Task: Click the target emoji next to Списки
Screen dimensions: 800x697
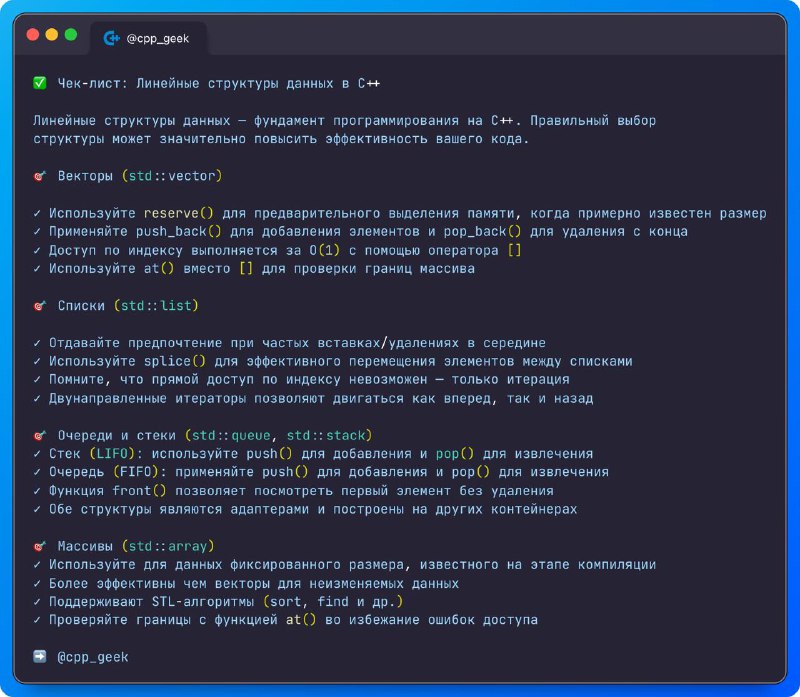Action: point(39,306)
